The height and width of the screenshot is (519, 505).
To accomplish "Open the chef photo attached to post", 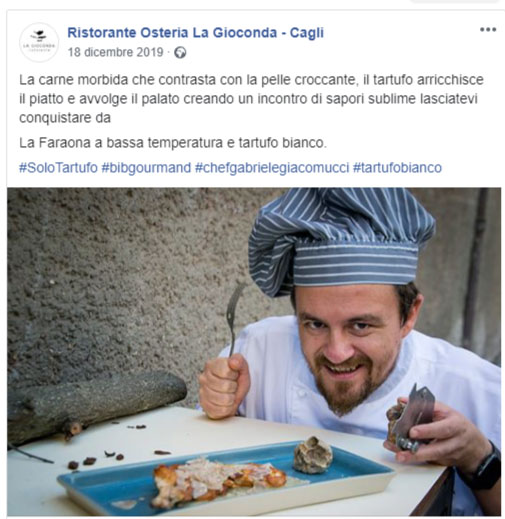I will coord(254,351).
